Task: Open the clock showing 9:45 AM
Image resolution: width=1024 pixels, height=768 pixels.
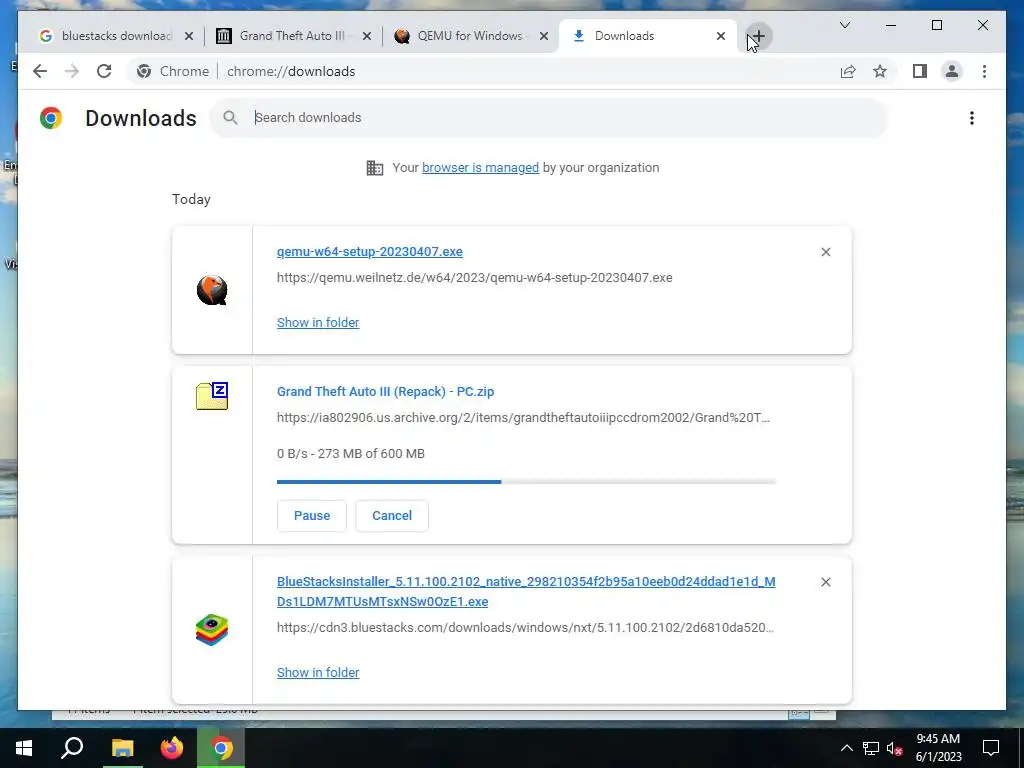Action: 938,748
